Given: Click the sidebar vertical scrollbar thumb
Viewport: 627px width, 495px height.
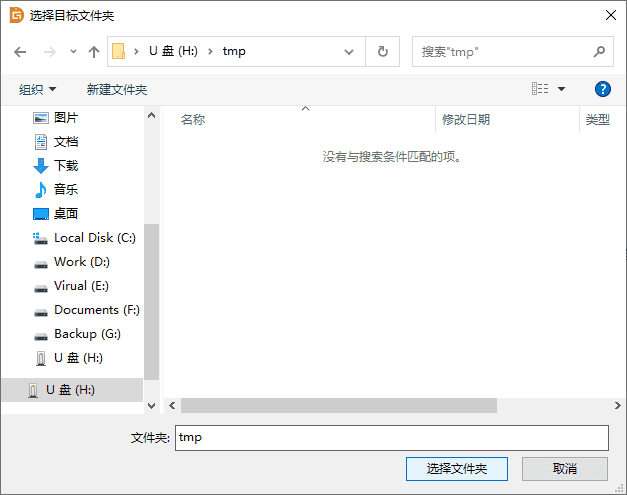Looking at the screenshot, I should pos(151,302).
